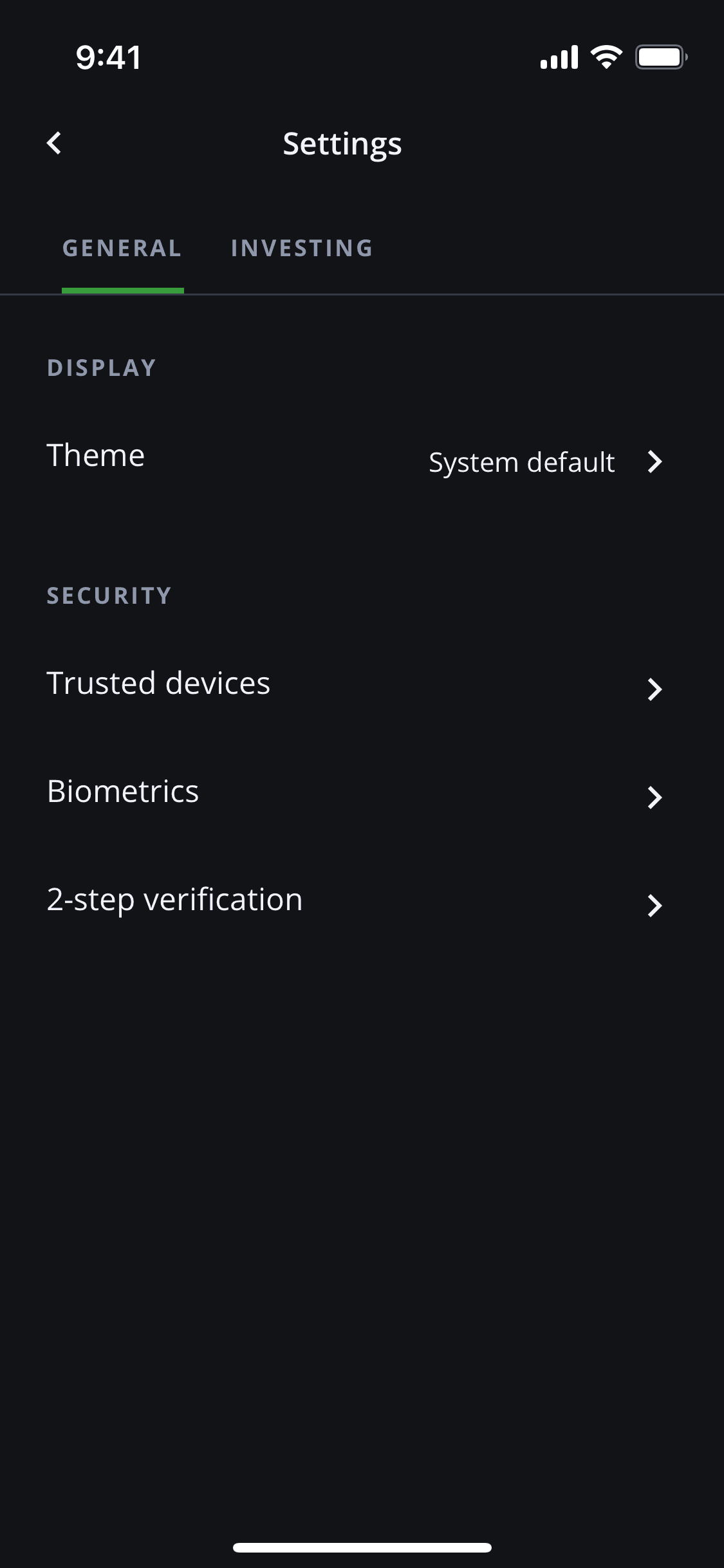Switch to the Investing tab
The image size is (724, 1568).
(x=302, y=248)
